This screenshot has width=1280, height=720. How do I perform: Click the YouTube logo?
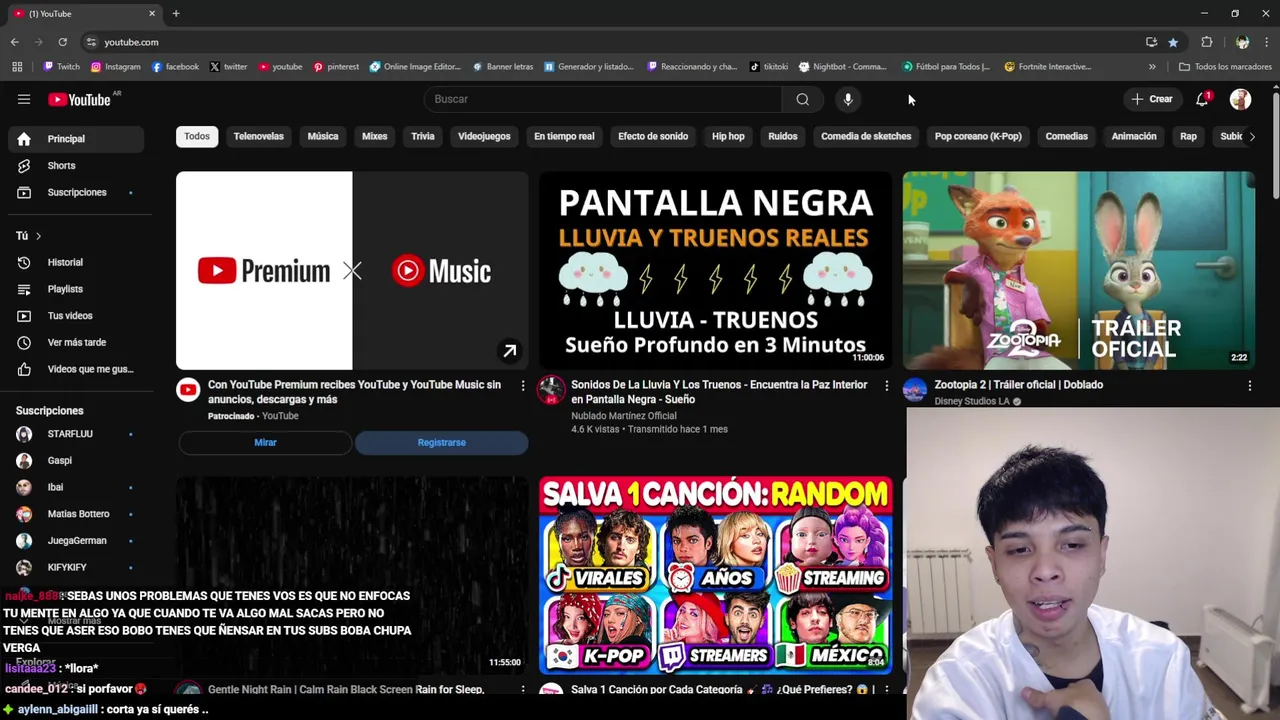80,99
